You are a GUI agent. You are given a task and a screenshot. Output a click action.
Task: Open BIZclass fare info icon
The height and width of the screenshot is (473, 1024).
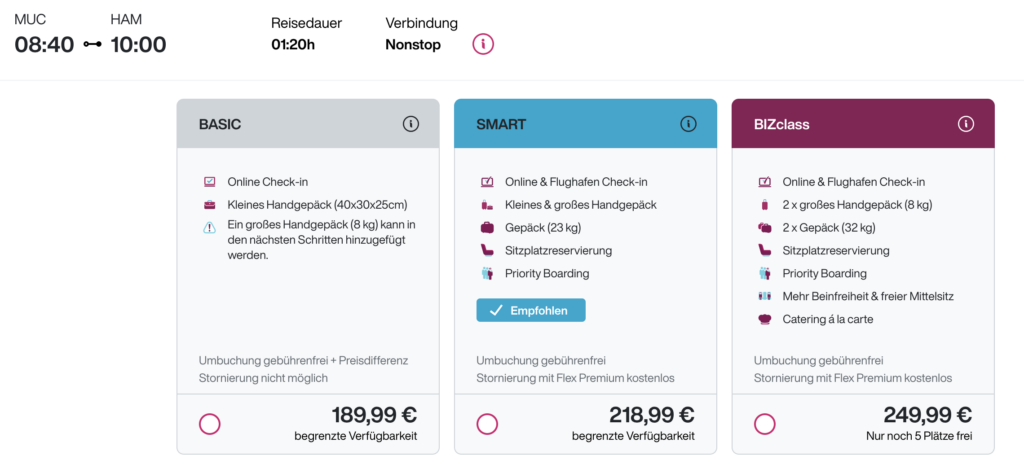click(965, 124)
